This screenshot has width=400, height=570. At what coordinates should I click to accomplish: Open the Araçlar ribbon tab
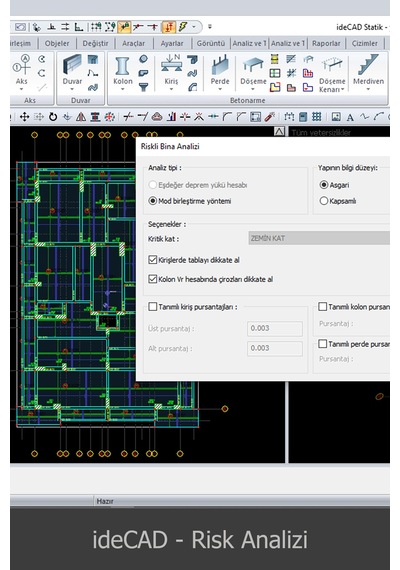coord(133,43)
